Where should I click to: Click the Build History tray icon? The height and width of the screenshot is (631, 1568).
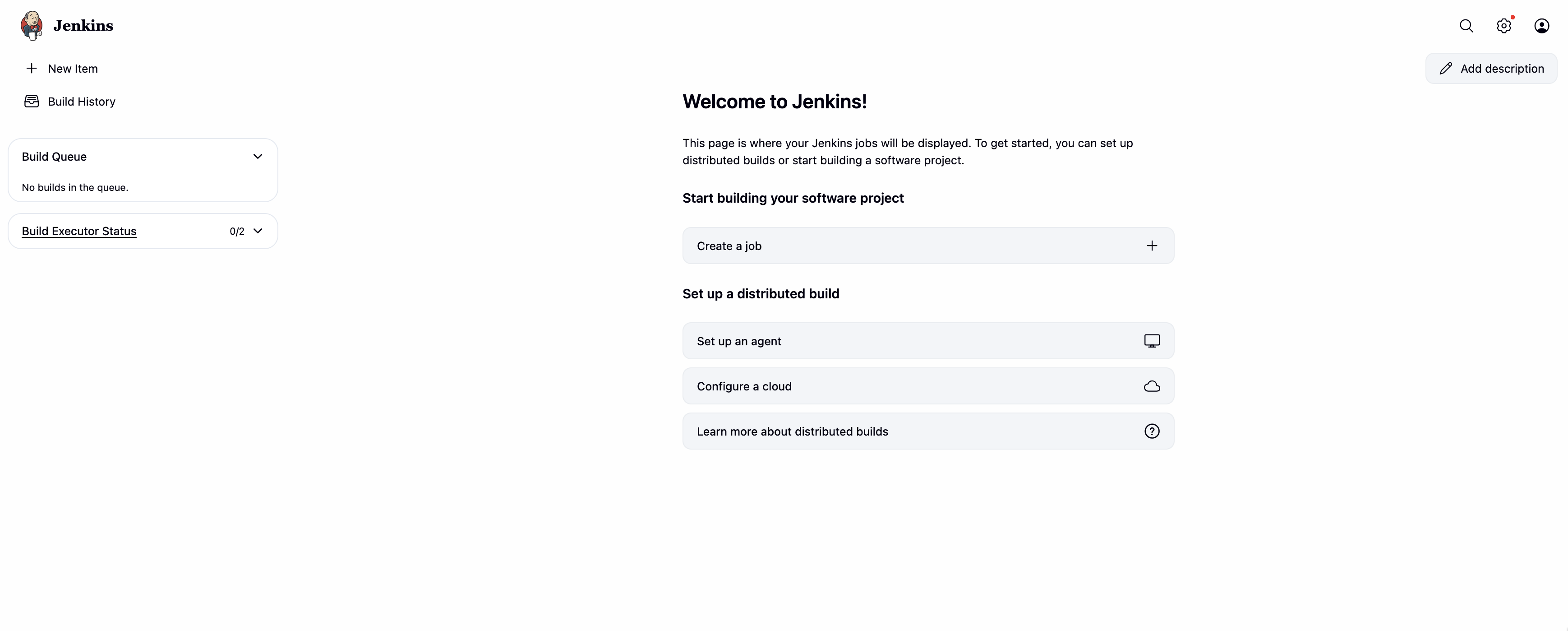tap(32, 101)
